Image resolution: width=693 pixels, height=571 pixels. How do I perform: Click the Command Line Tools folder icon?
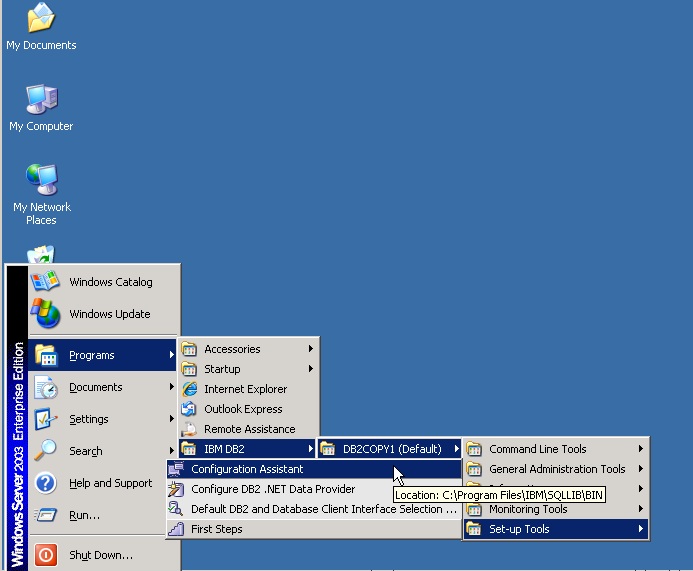click(474, 449)
